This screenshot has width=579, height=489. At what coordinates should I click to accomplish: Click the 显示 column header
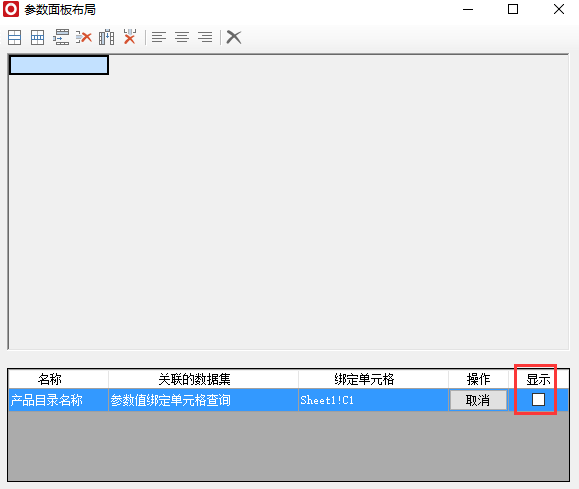click(538, 379)
